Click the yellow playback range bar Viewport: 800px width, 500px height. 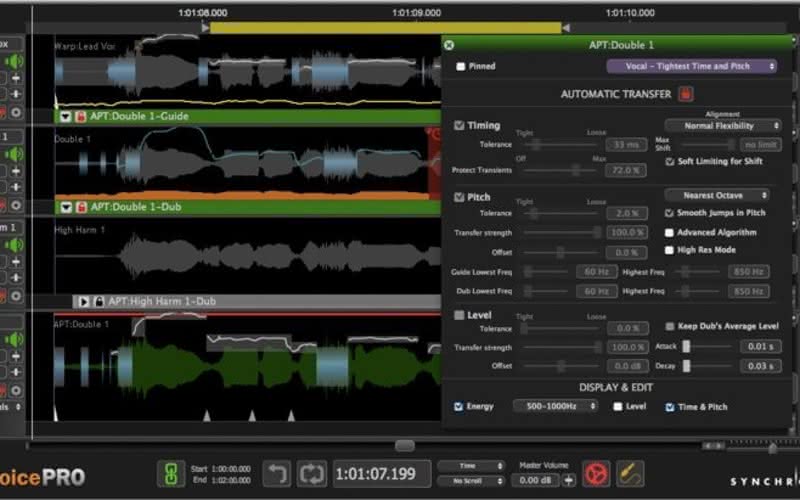(385, 28)
